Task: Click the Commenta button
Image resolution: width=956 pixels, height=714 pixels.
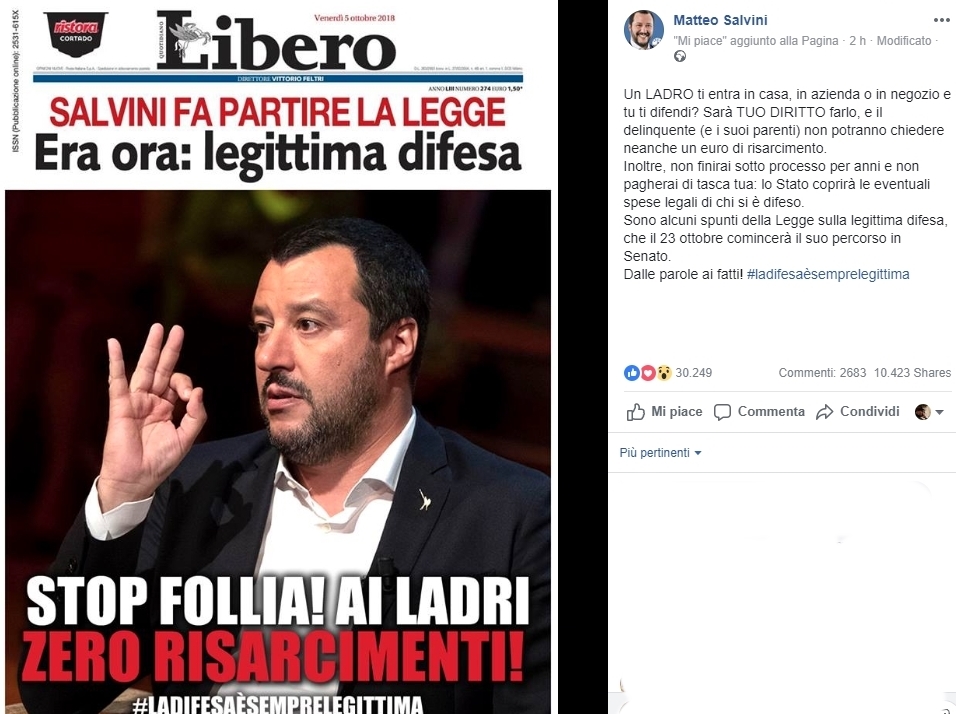Action: click(x=759, y=412)
